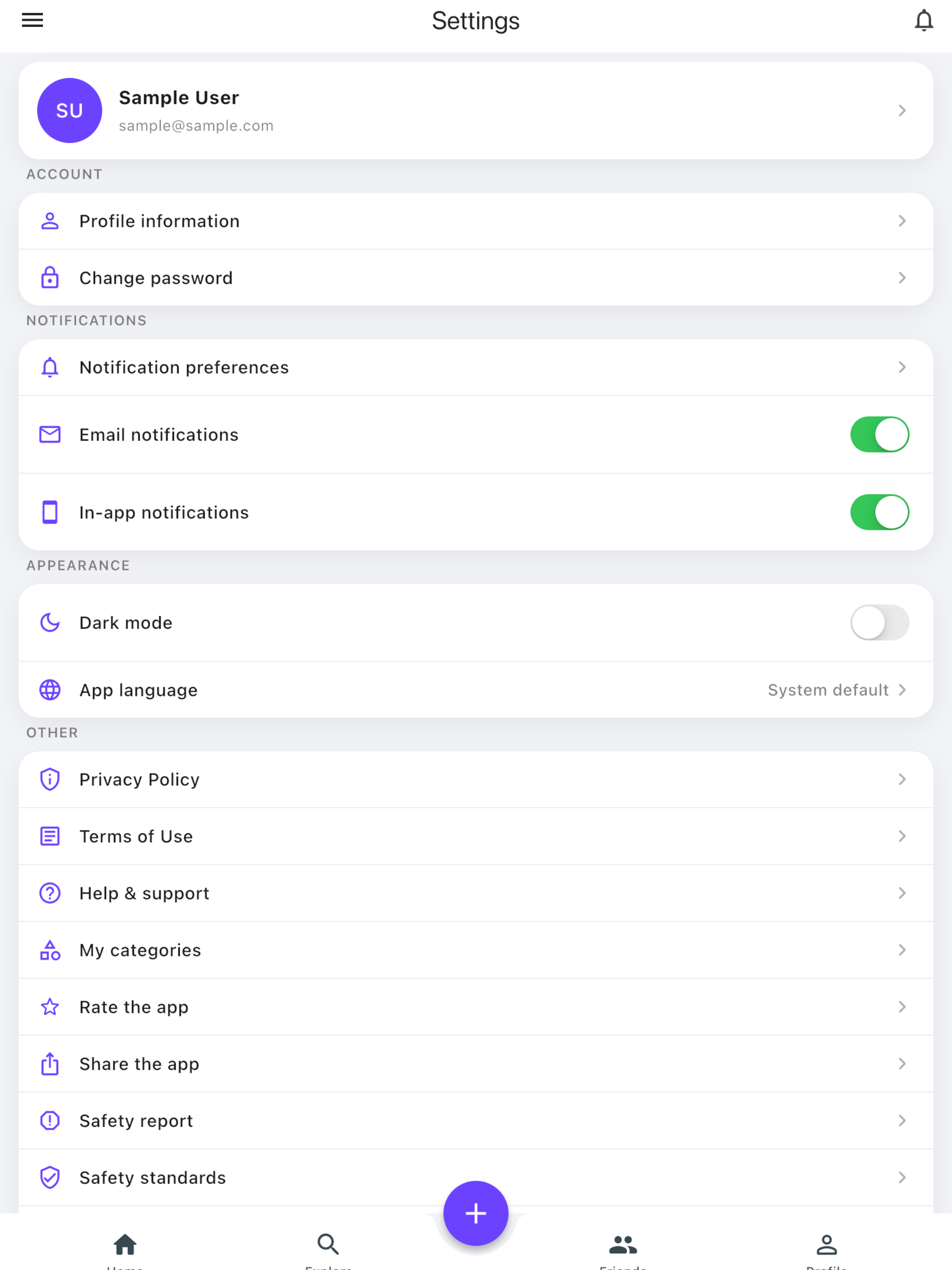The height and width of the screenshot is (1270, 952).
Task: Tap the SU purple avatar circle
Action: 69,110
